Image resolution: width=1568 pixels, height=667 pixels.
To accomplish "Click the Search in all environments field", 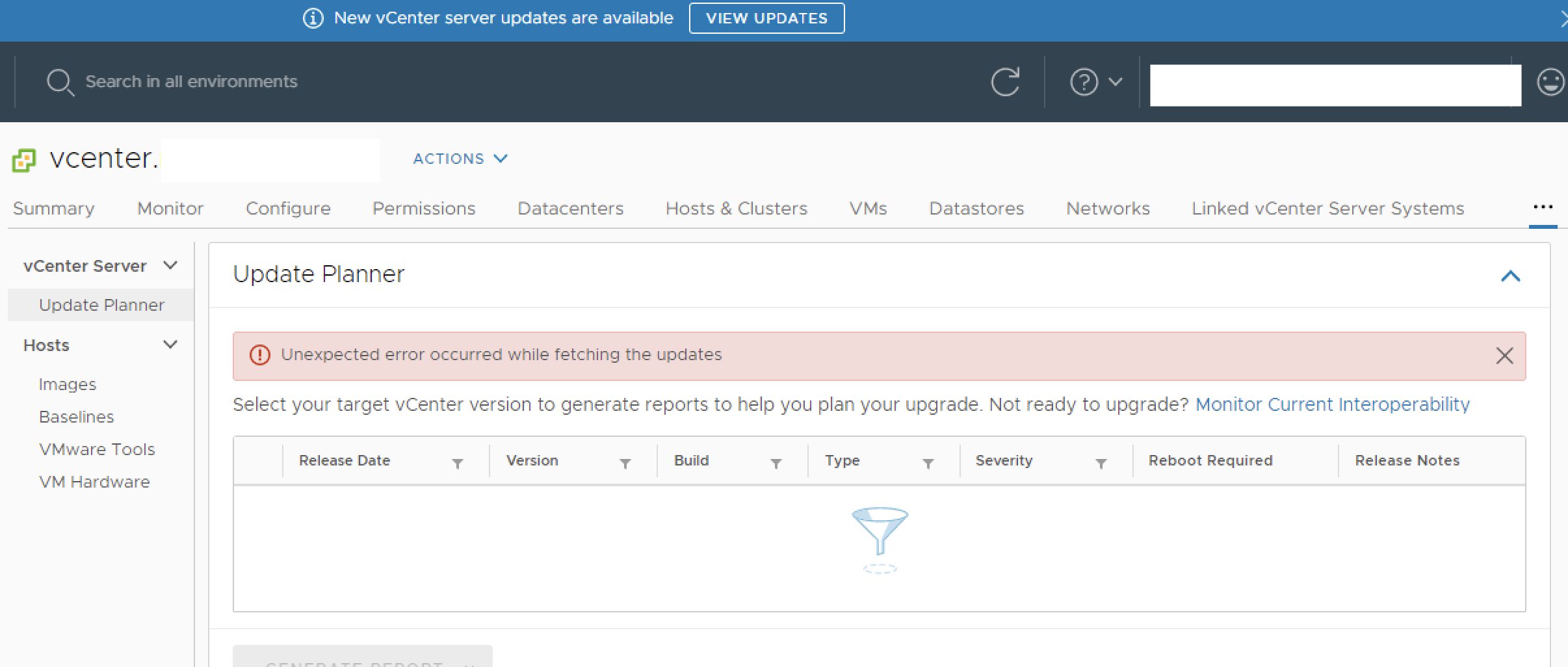I will (191, 82).
